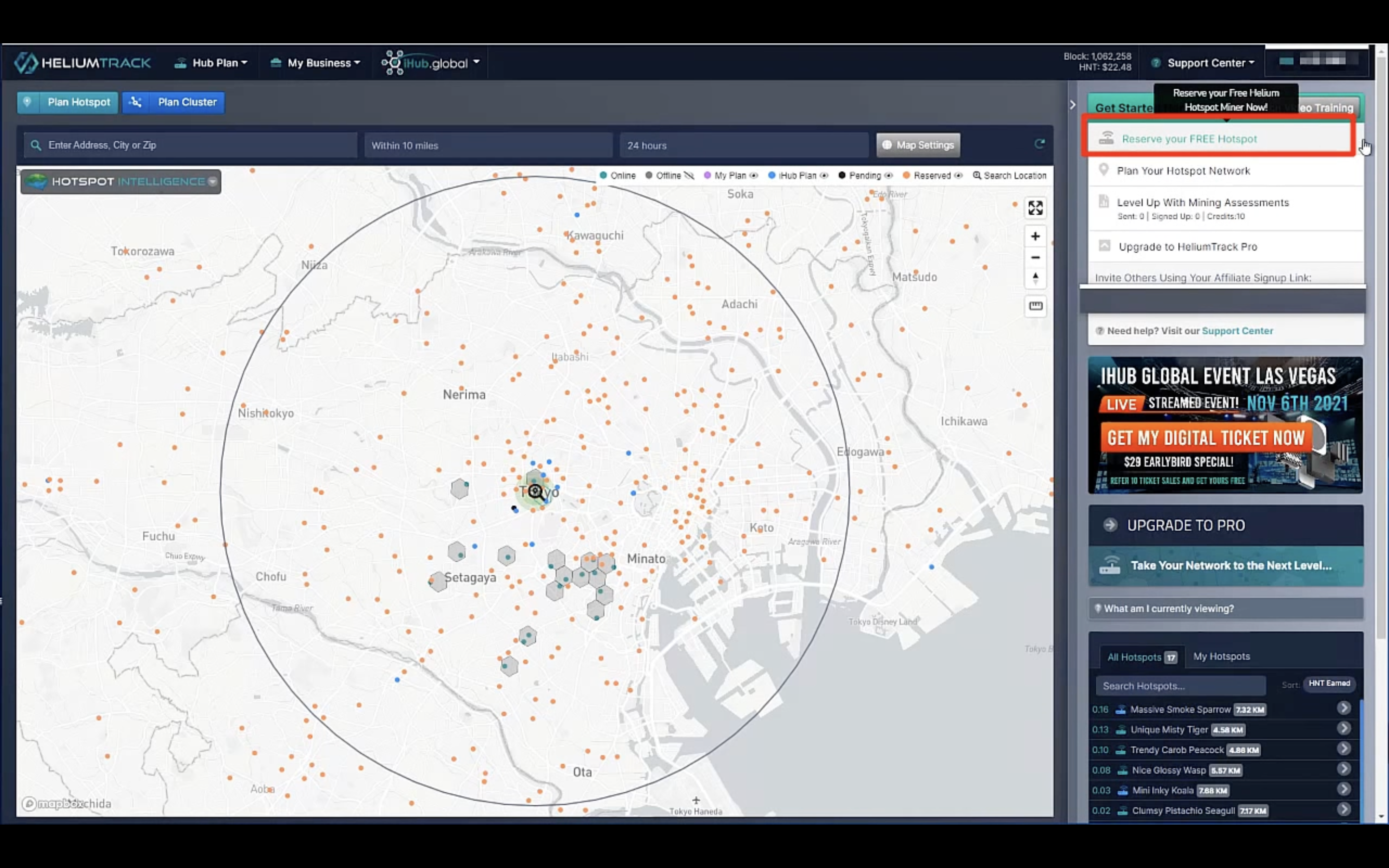Open Nice Glossy Wasp details arrow
Image resolution: width=1389 pixels, height=868 pixels.
(1343, 769)
